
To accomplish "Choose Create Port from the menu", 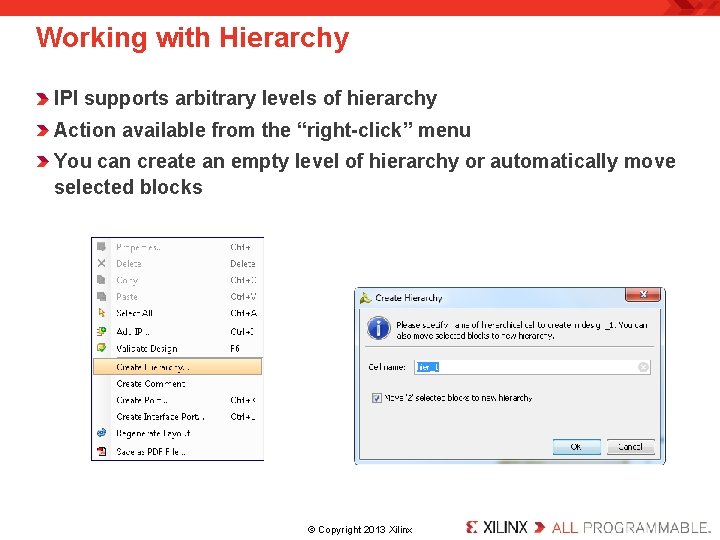I will click(x=178, y=400).
